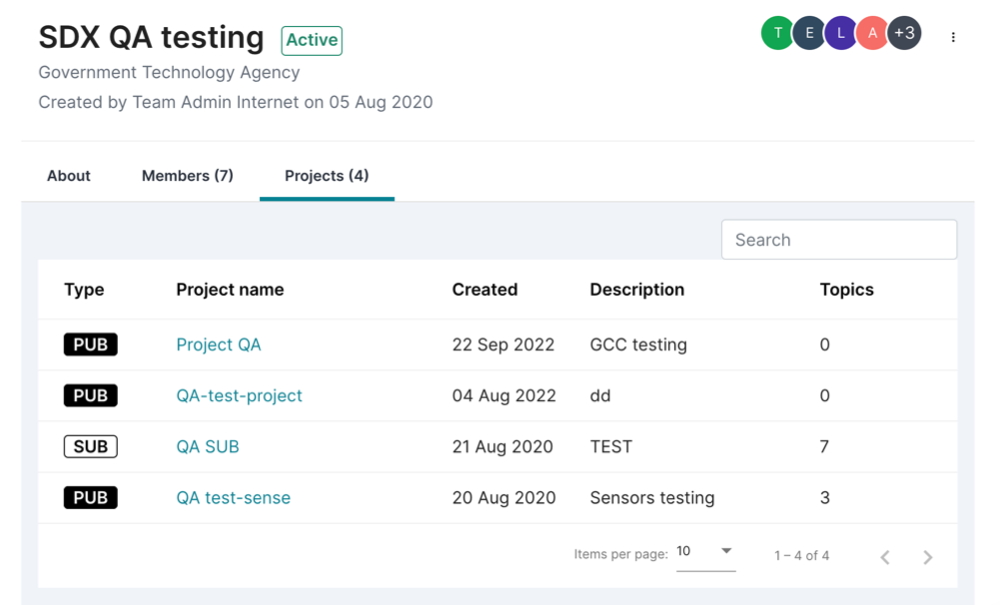Image resolution: width=1000 pixels, height=605 pixels.
Task: Open the Project QA project link
Action: click(218, 344)
